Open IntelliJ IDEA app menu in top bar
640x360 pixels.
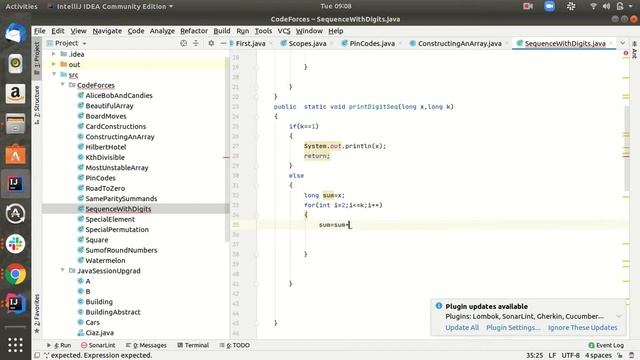click(x=111, y=7)
